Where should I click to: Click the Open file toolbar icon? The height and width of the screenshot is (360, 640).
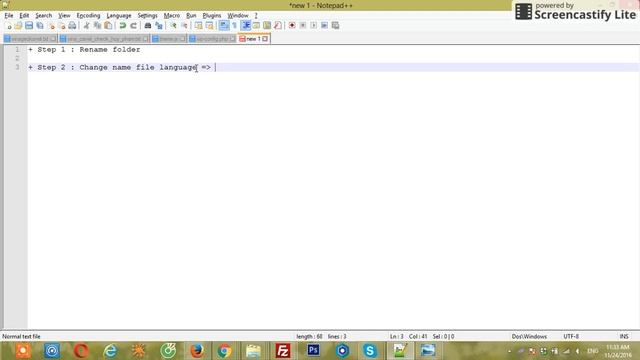pos(18,25)
